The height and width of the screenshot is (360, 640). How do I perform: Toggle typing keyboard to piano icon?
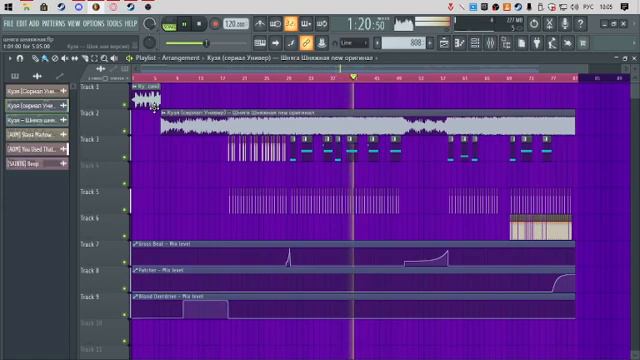coord(260,43)
